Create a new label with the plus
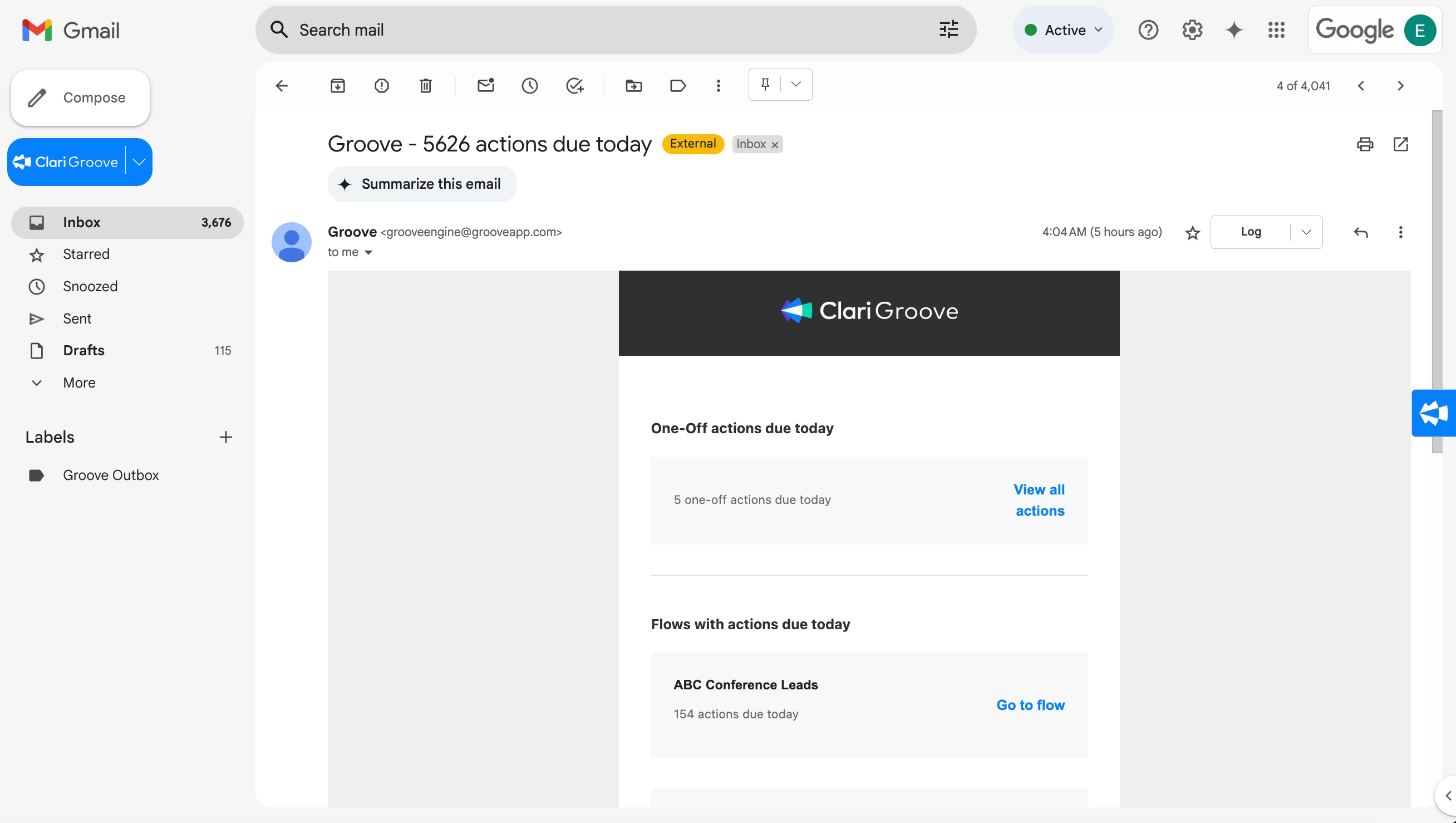Viewport: 1456px width, 823px height. click(x=225, y=437)
